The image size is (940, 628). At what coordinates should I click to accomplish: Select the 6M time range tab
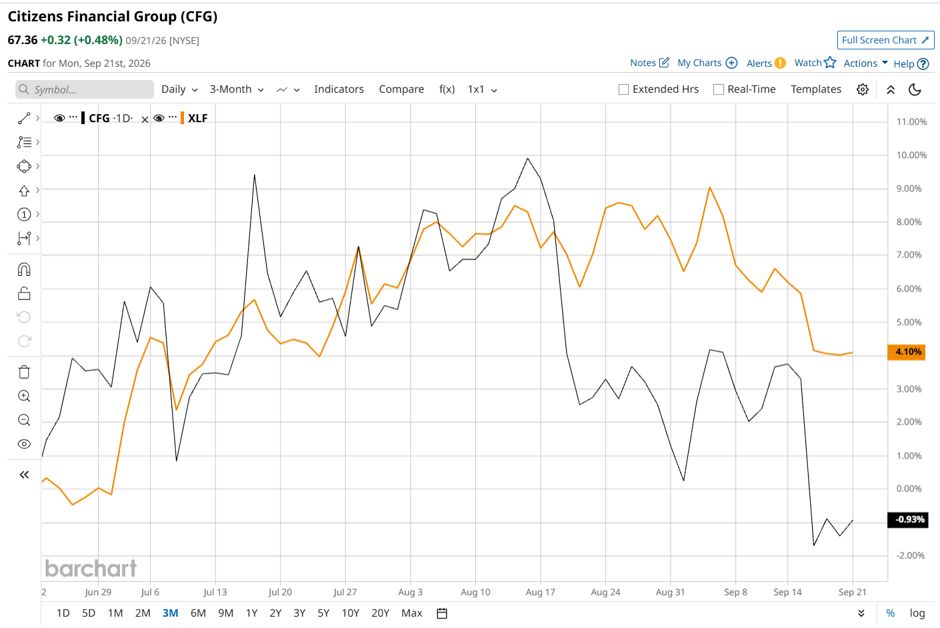[x=198, y=613]
